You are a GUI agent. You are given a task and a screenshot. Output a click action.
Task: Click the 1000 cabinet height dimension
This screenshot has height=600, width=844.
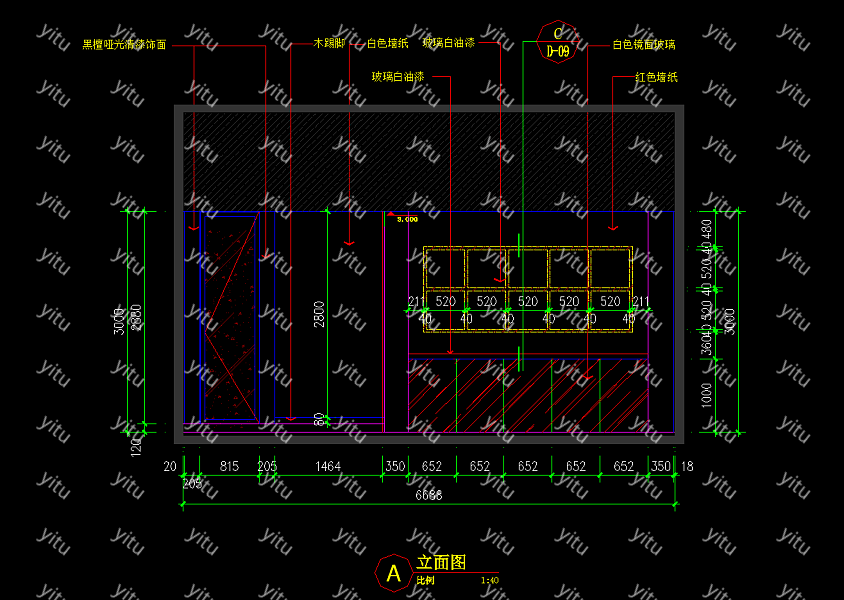point(707,393)
